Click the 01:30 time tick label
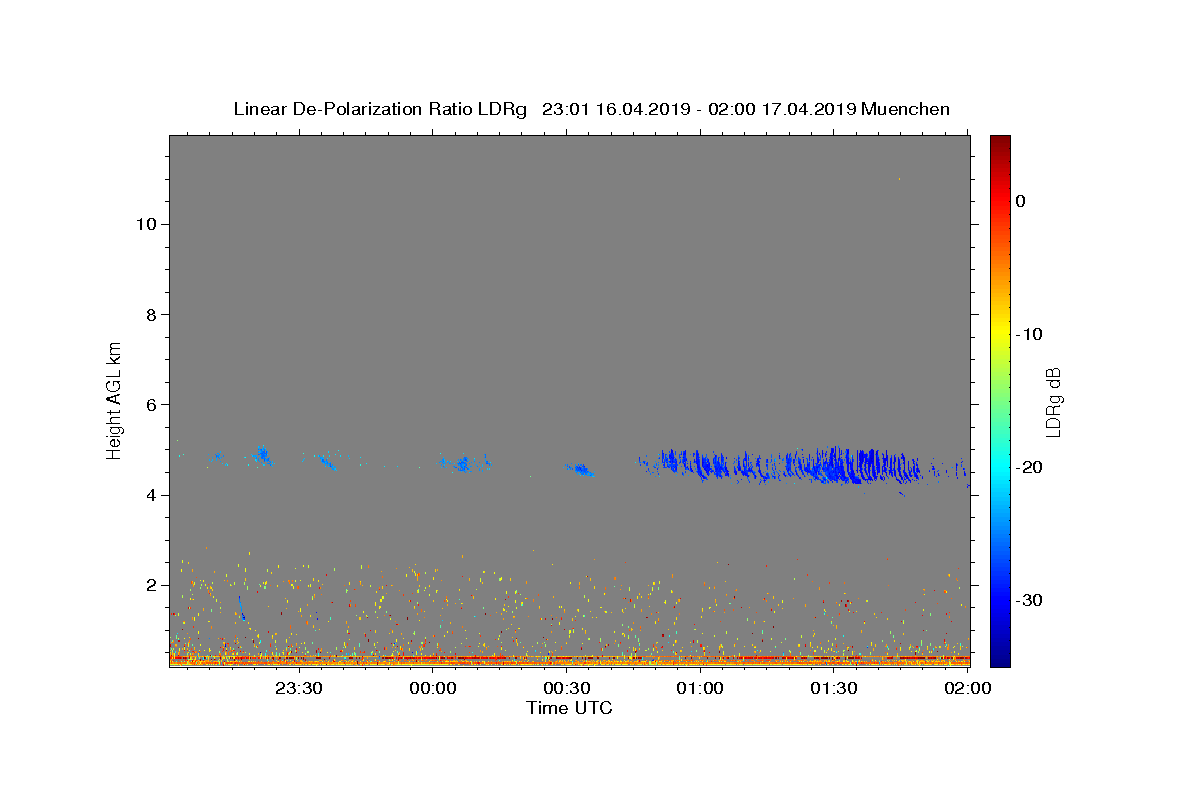 click(x=834, y=688)
